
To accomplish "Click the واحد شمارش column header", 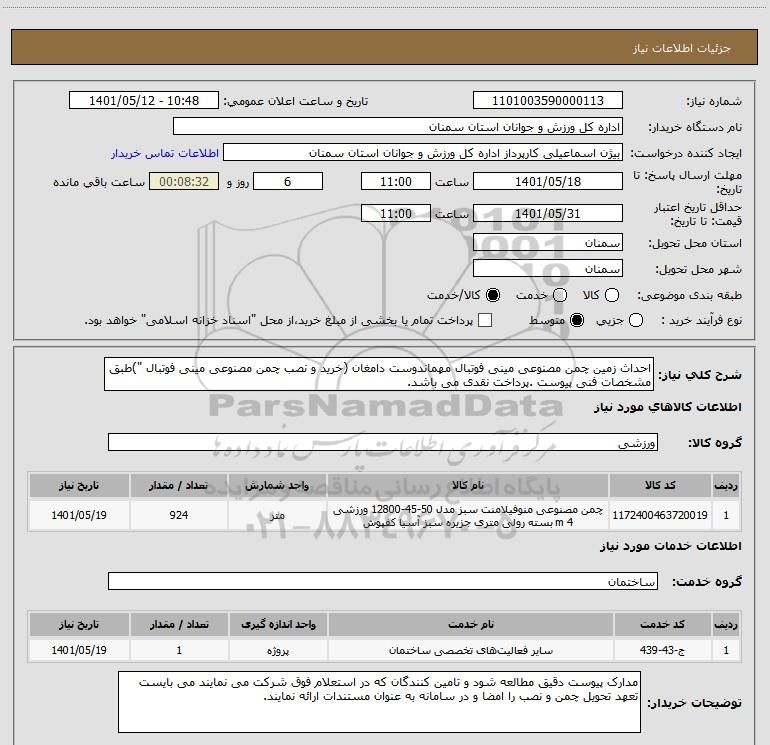I will (x=277, y=485).
